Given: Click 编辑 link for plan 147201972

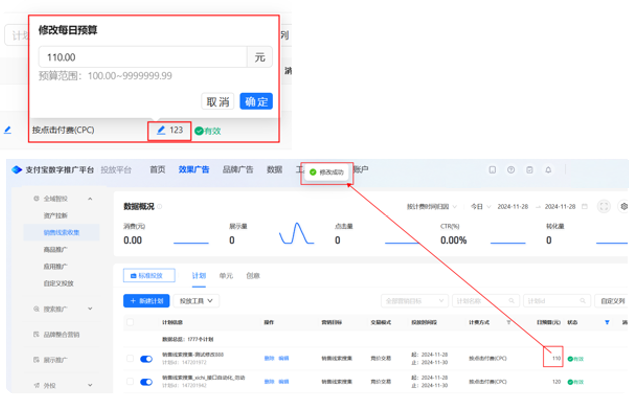Looking at the screenshot, I should pos(284,358).
